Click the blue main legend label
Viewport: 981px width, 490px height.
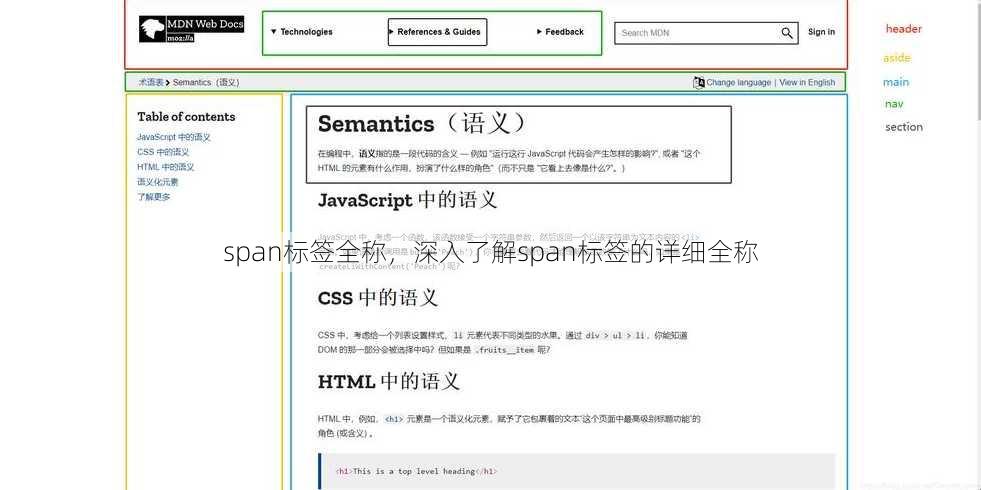click(x=896, y=82)
